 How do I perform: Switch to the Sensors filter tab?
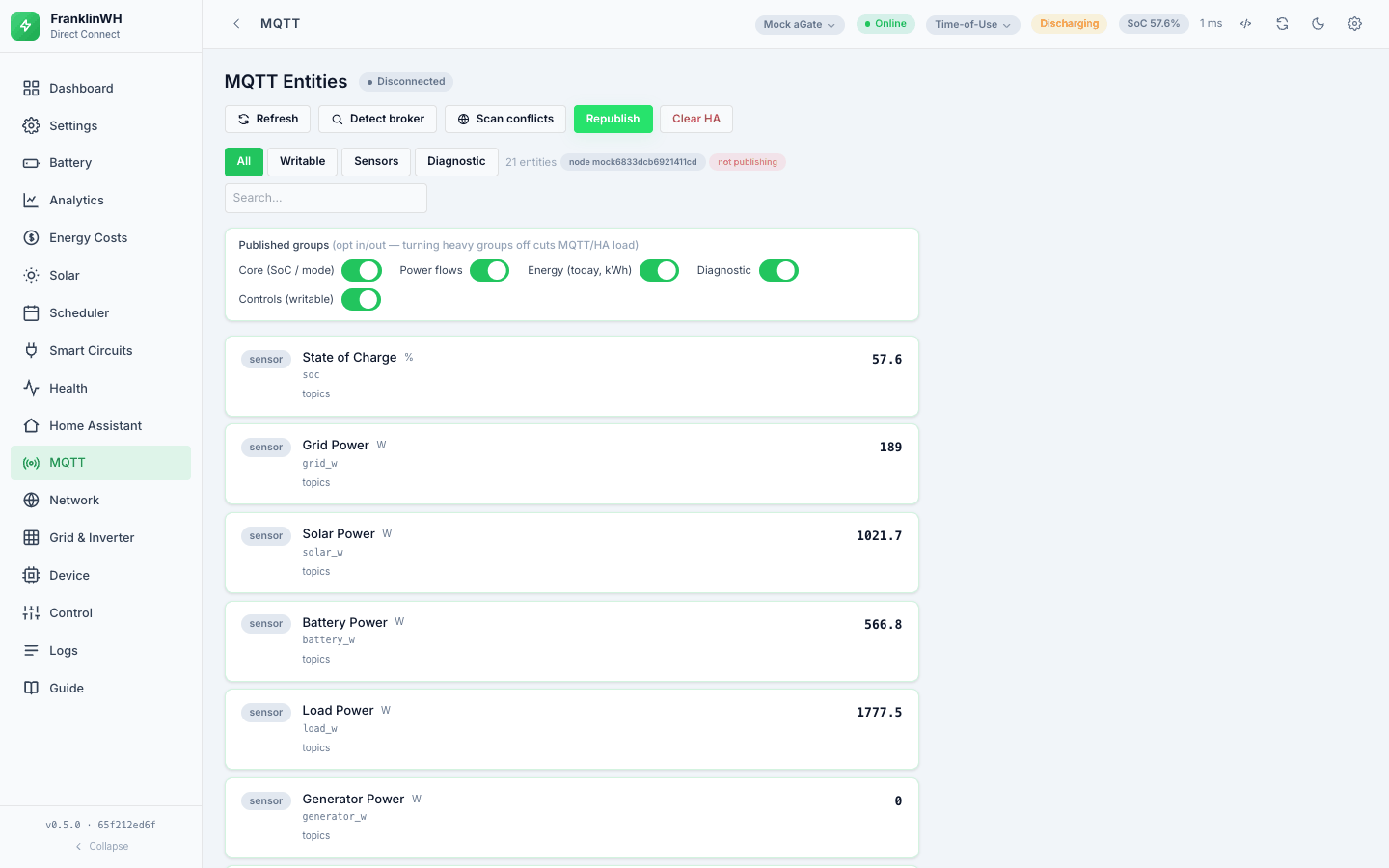376,162
